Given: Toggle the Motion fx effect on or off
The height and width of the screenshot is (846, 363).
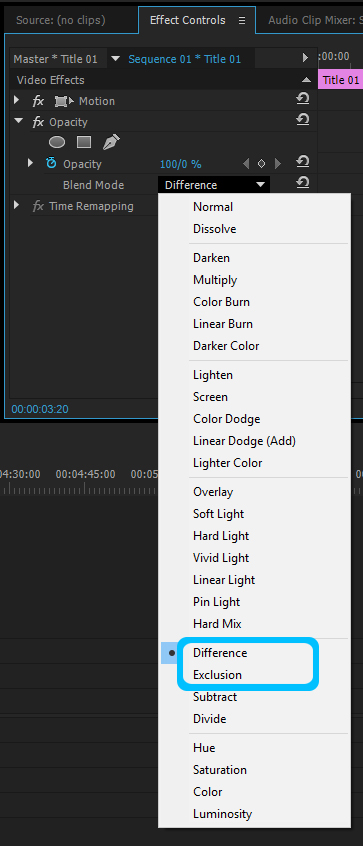Looking at the screenshot, I should click(x=38, y=101).
